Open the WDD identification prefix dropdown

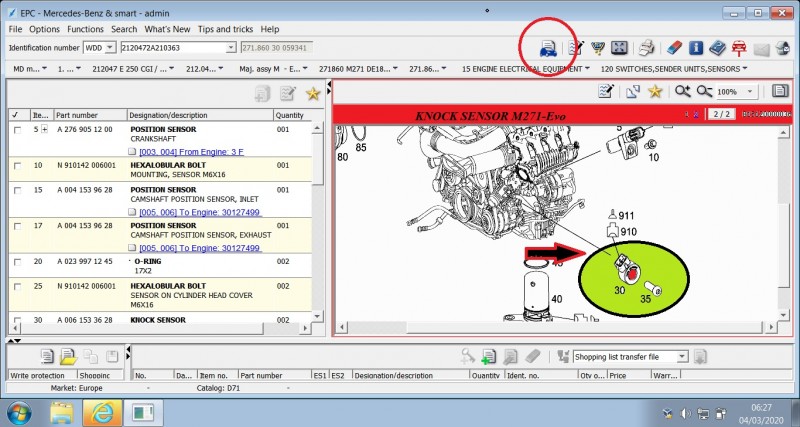(x=110, y=47)
